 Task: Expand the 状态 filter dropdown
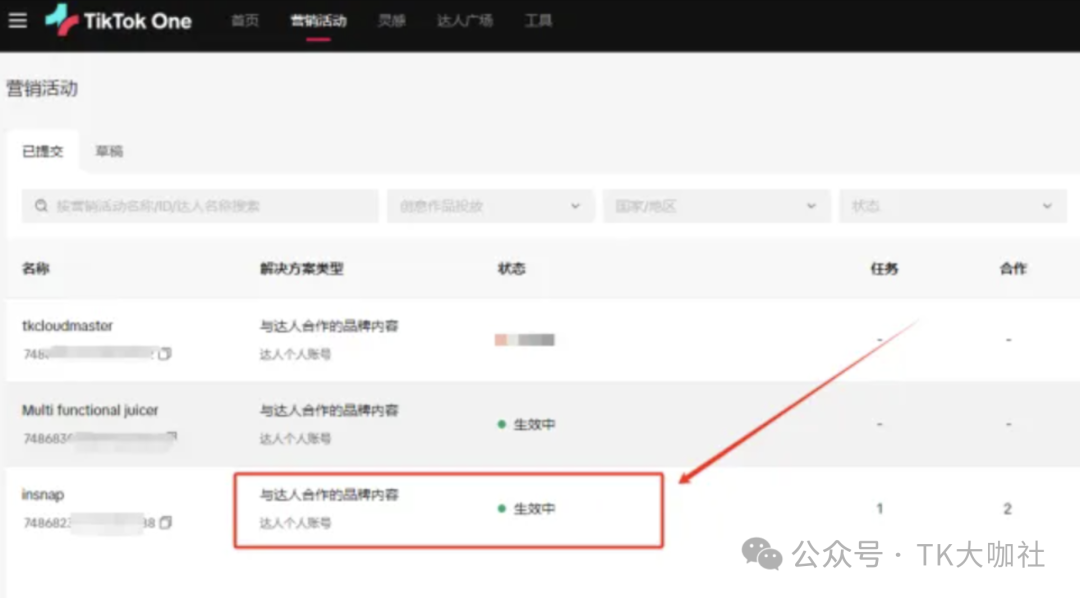(950, 206)
